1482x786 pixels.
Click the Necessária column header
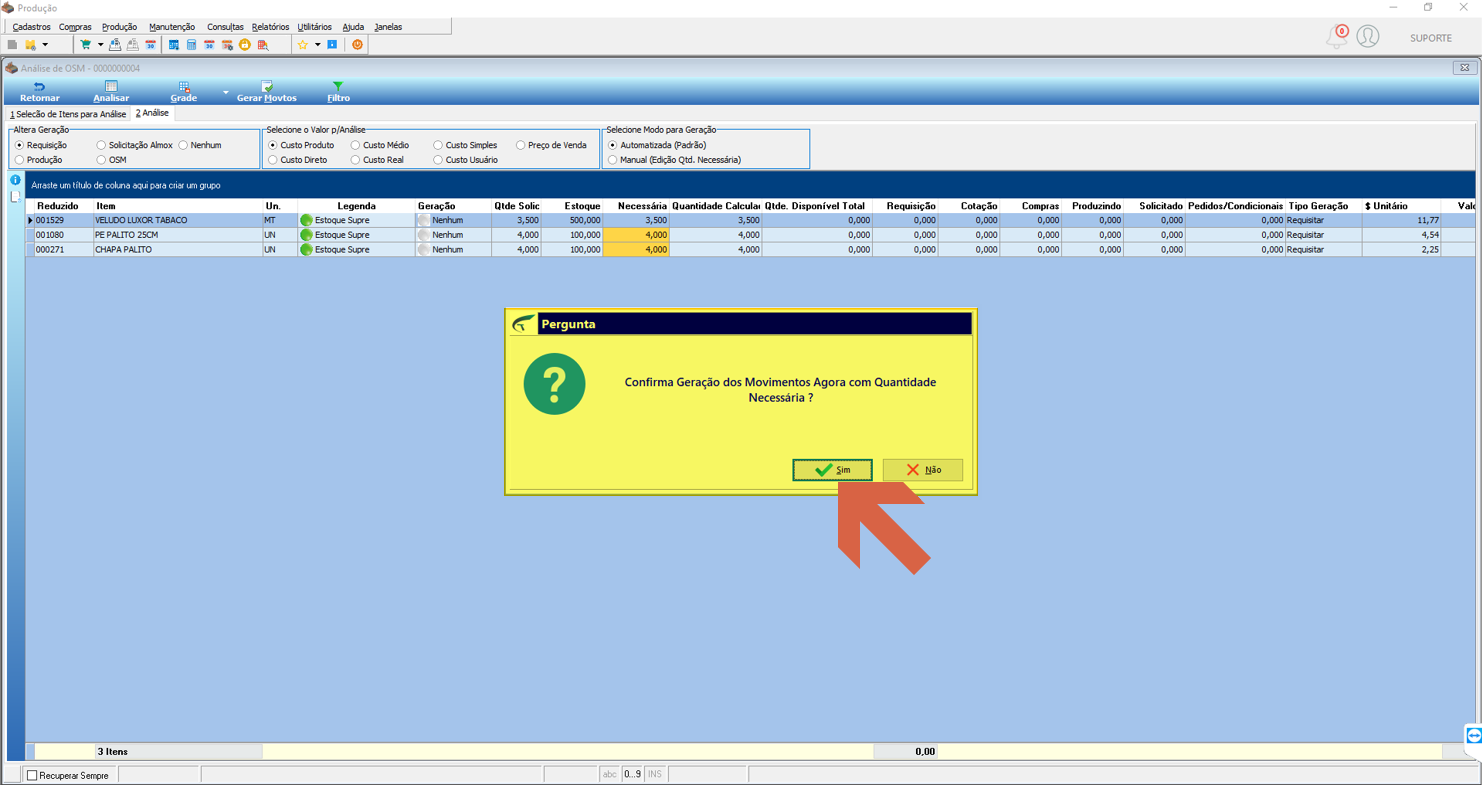click(637, 206)
